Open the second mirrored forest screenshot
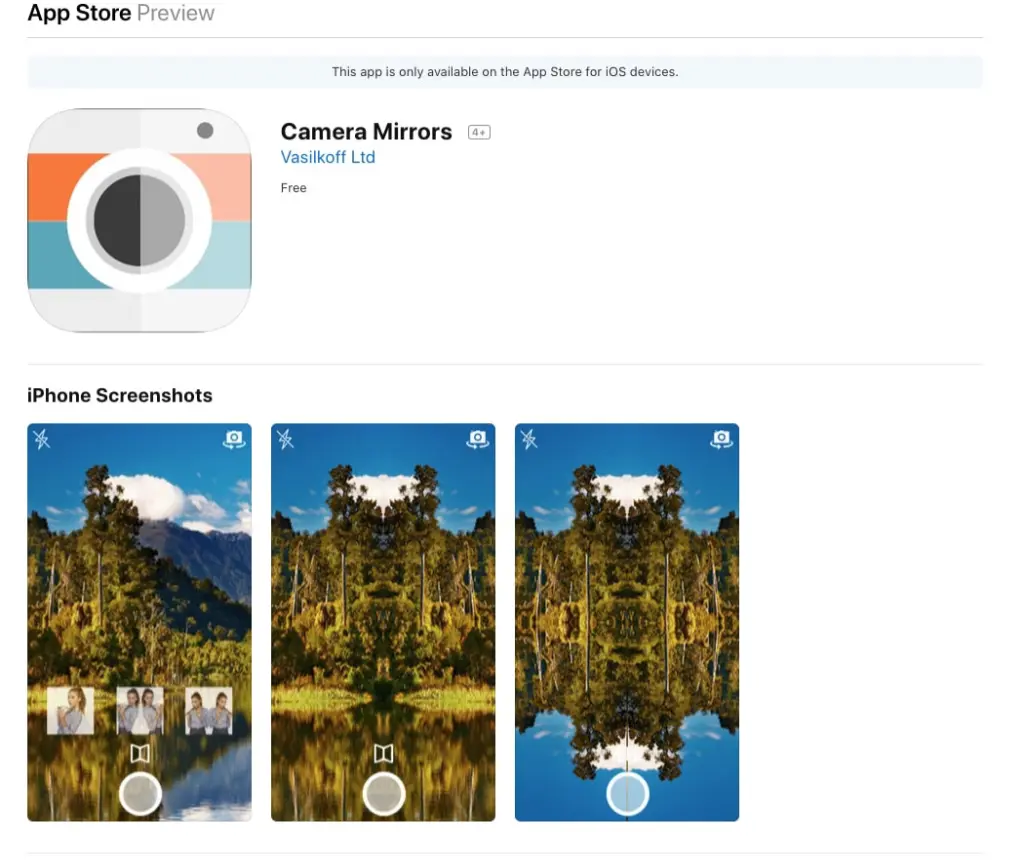Screen dimensions: 1024x860 [x=383, y=622]
